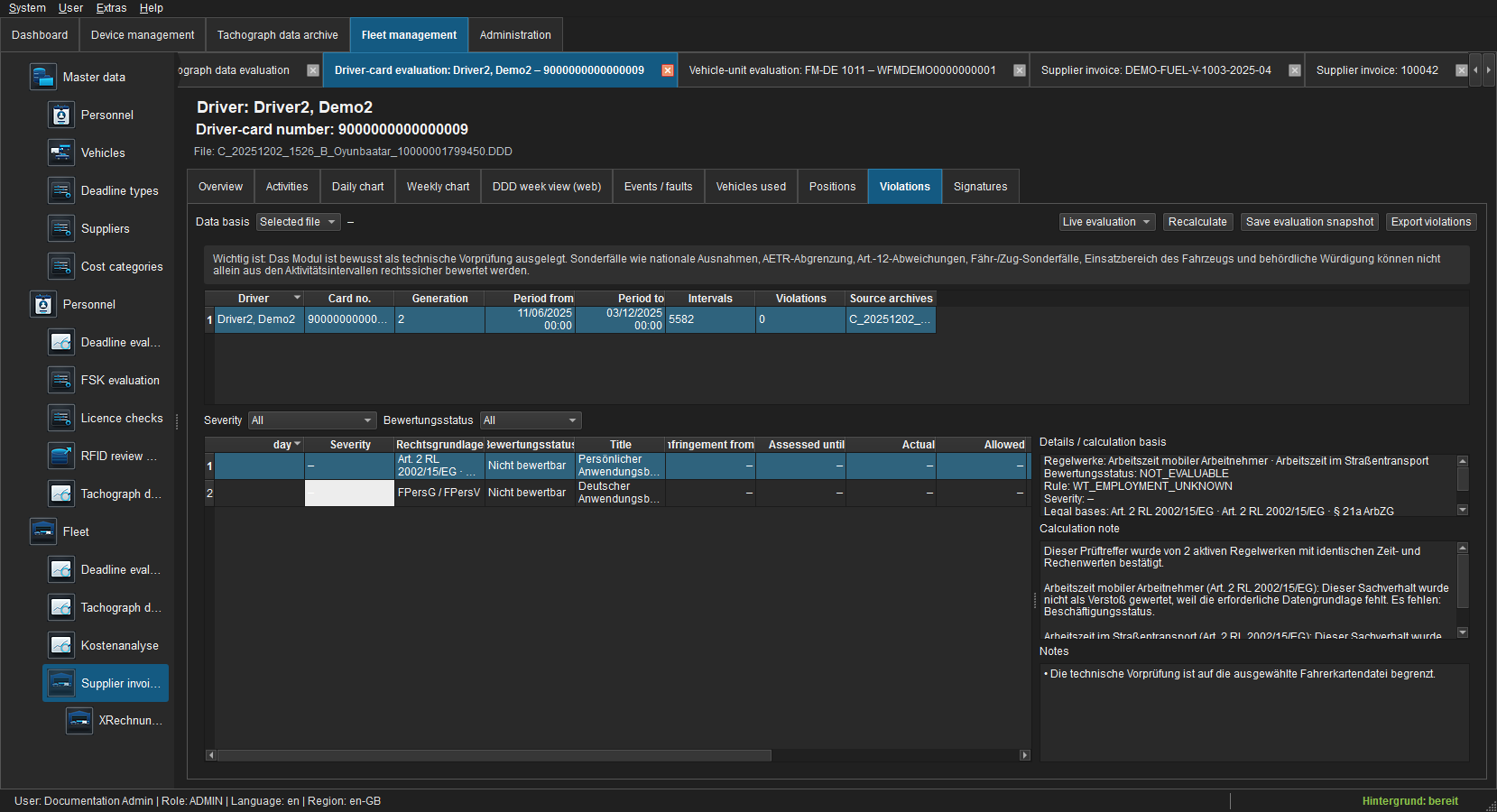Click the XRechnung sidebar icon
Screen dimensions: 1497x812
pyautogui.click(x=79, y=720)
